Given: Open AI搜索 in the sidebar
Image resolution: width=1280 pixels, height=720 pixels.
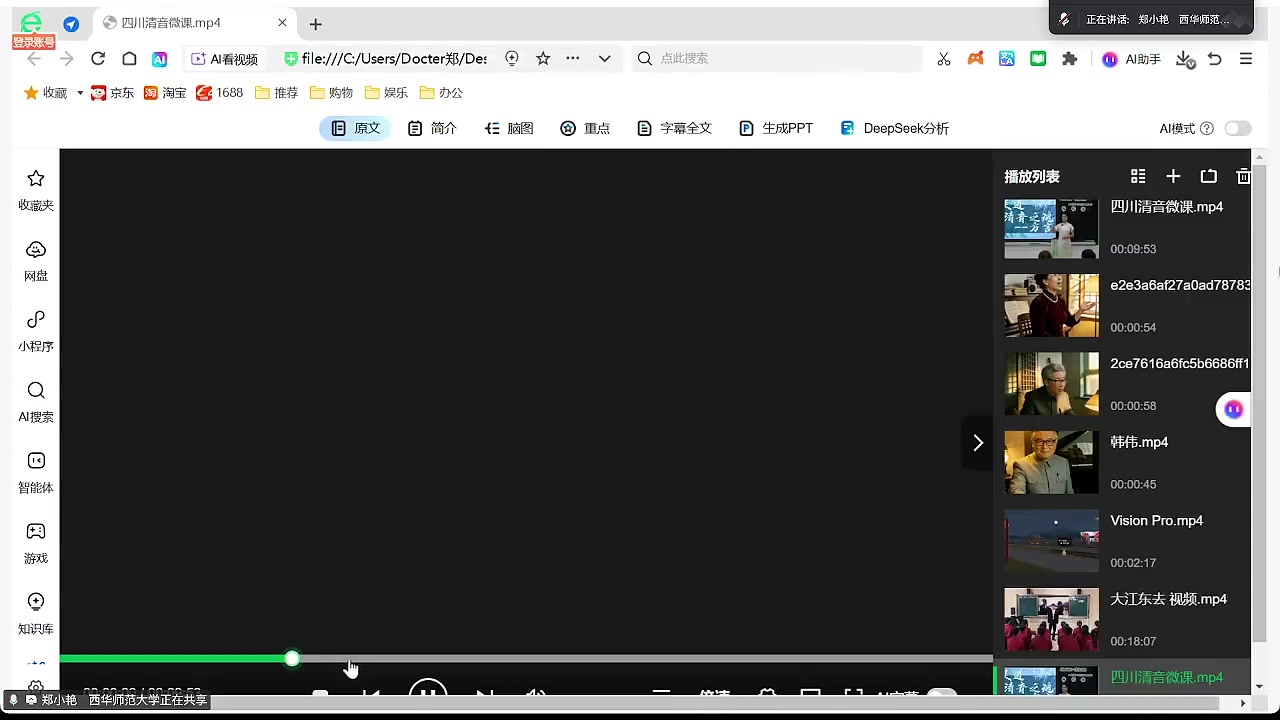Looking at the screenshot, I should point(36,402).
